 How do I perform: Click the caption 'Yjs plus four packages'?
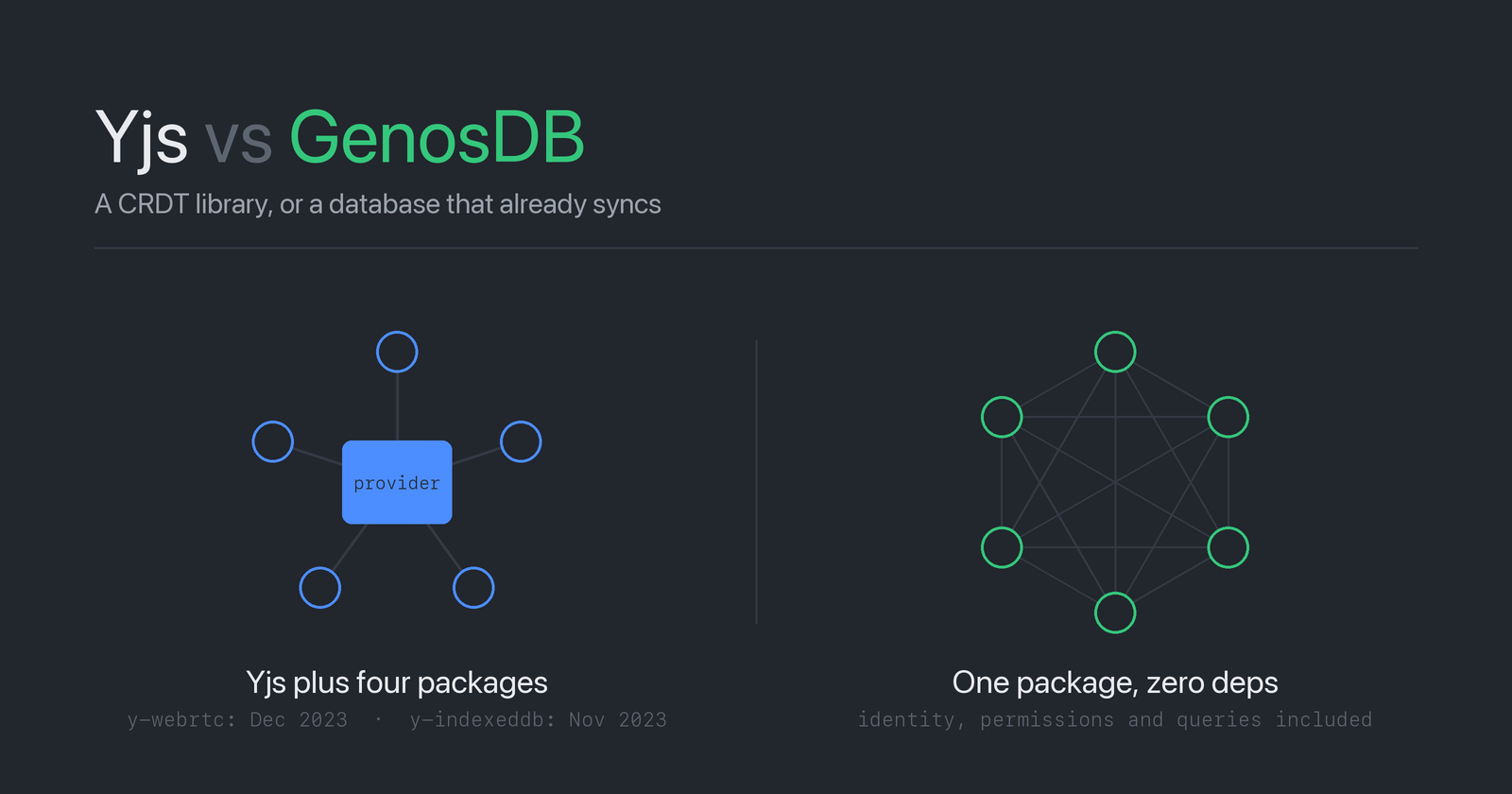[x=397, y=682]
